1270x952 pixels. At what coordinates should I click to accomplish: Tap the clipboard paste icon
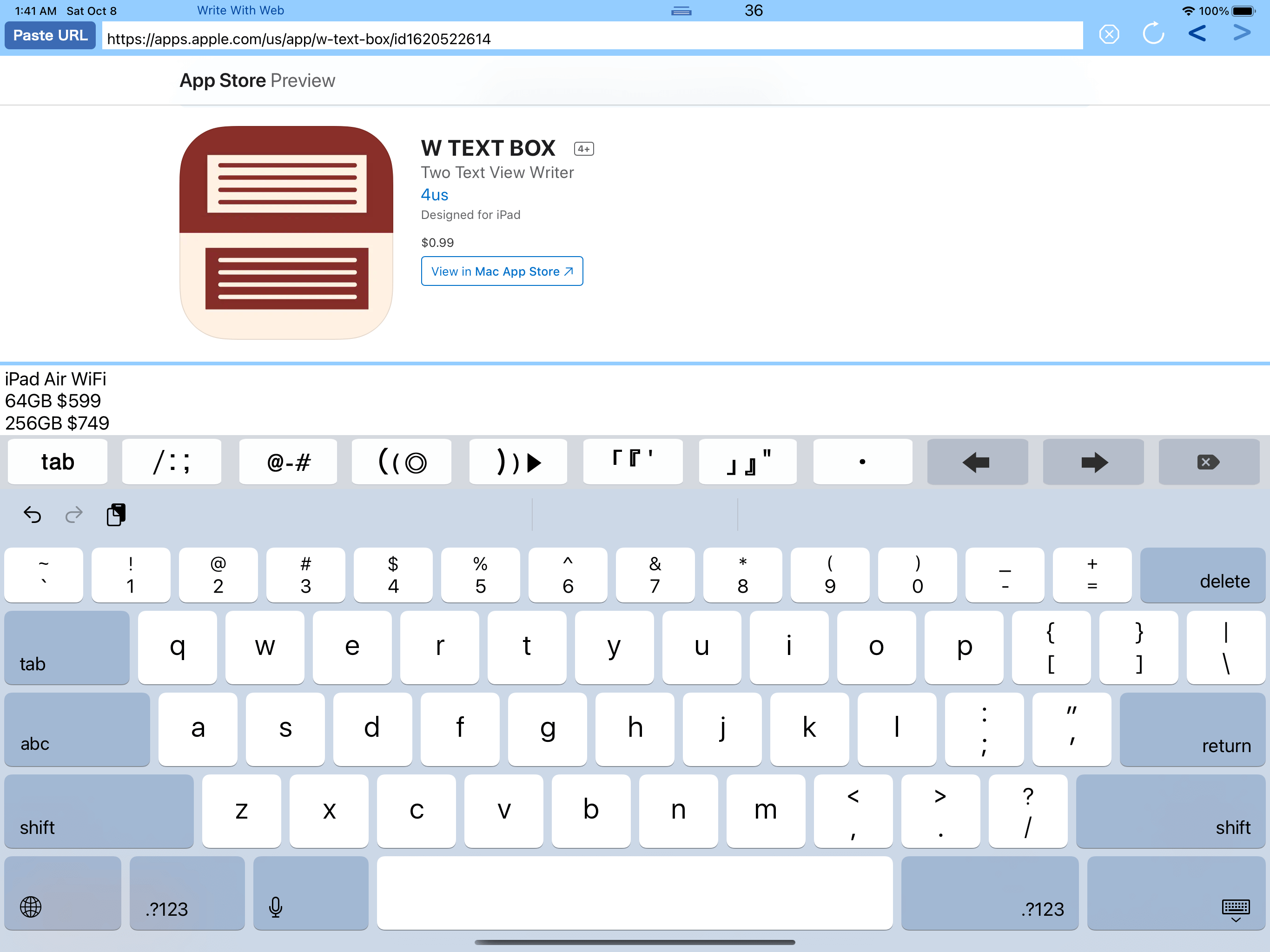click(116, 515)
